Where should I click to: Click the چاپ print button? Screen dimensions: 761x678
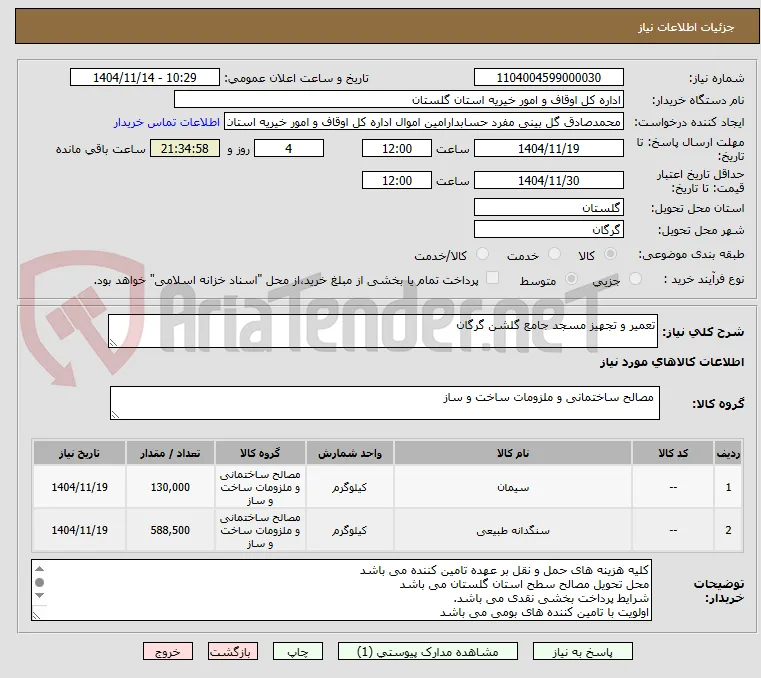298,651
